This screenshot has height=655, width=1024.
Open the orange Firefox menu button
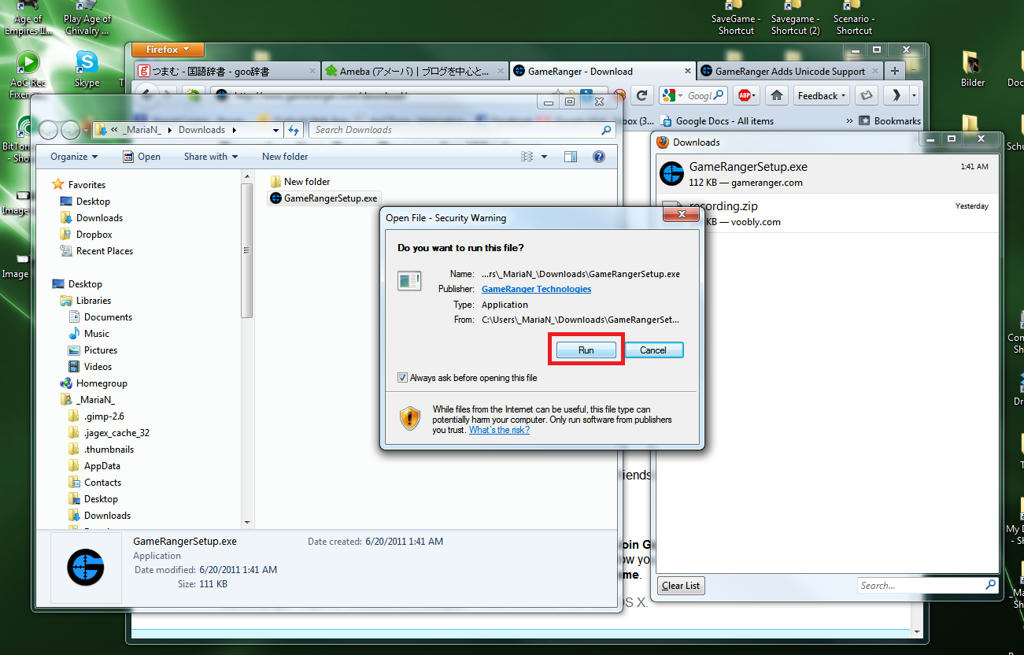166,49
